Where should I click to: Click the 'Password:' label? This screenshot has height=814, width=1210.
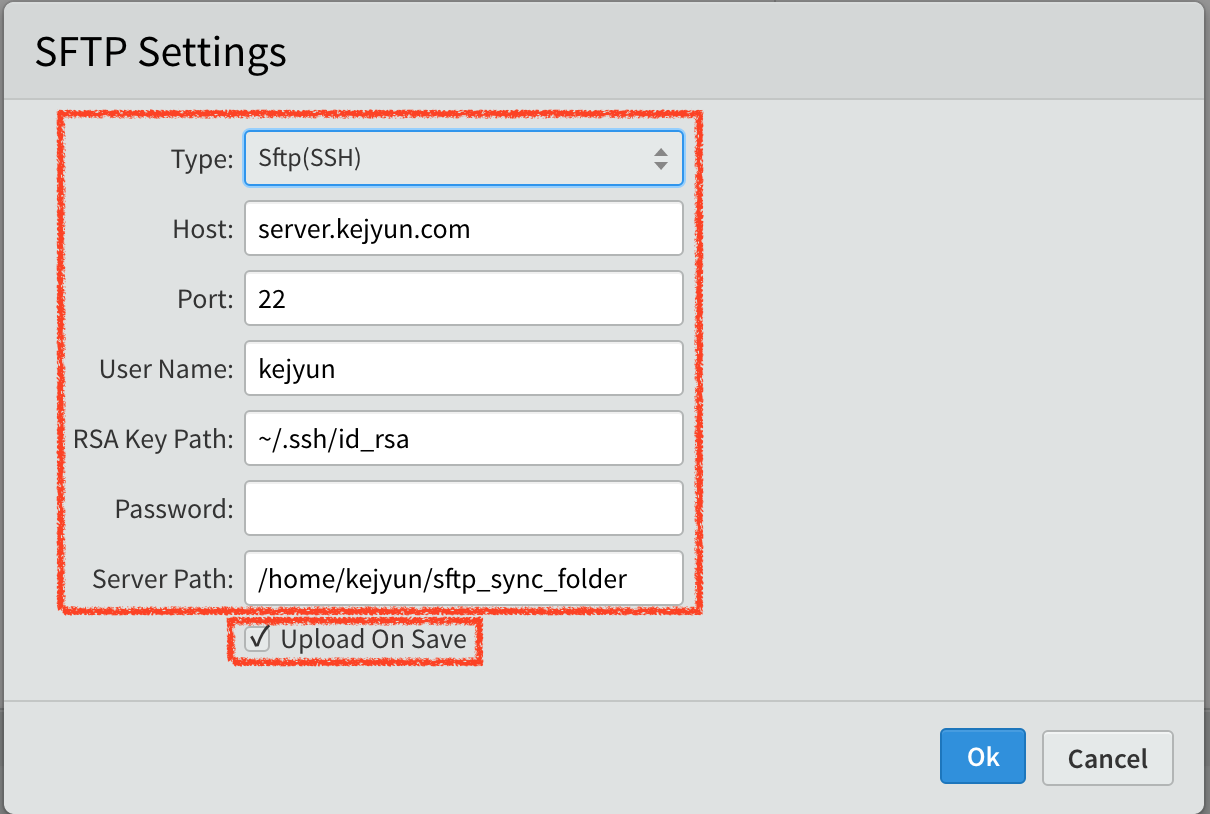174,509
